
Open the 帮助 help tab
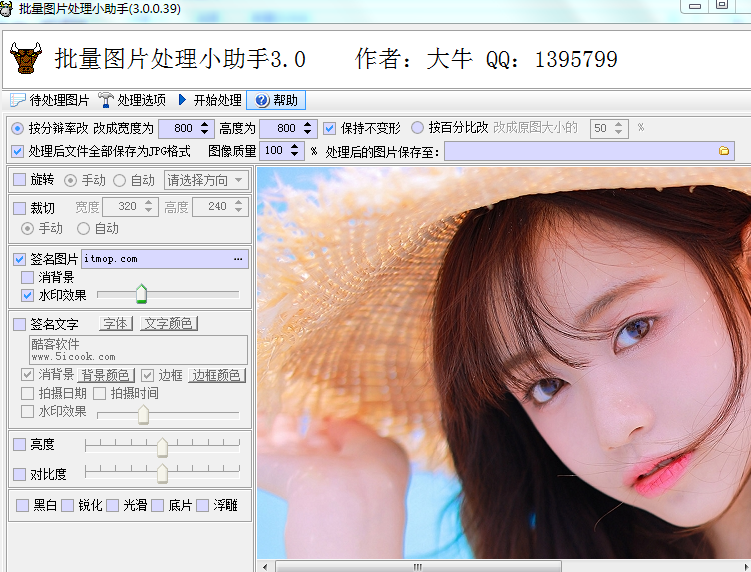tap(276, 100)
